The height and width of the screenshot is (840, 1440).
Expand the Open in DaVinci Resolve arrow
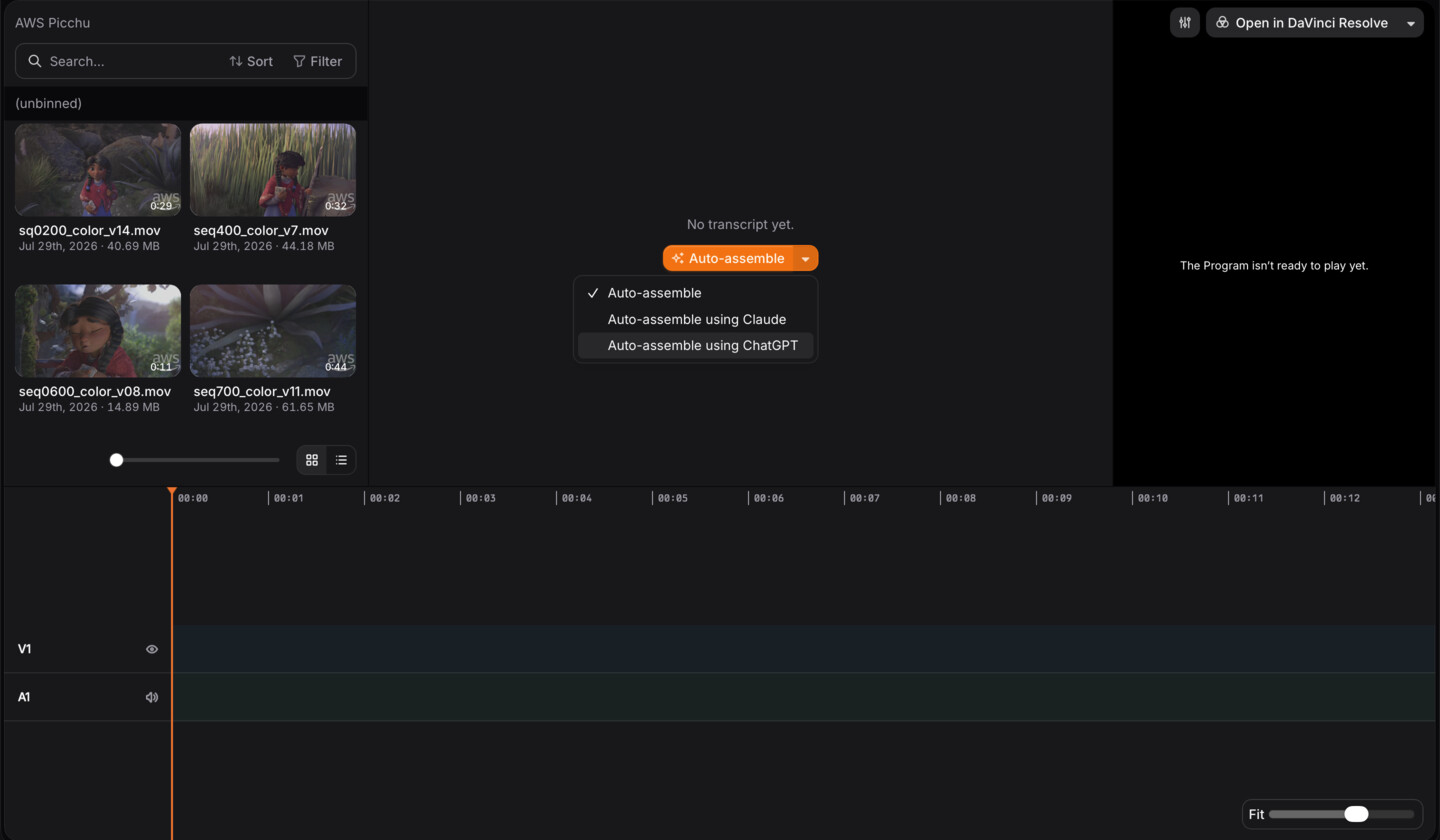[x=1411, y=23]
